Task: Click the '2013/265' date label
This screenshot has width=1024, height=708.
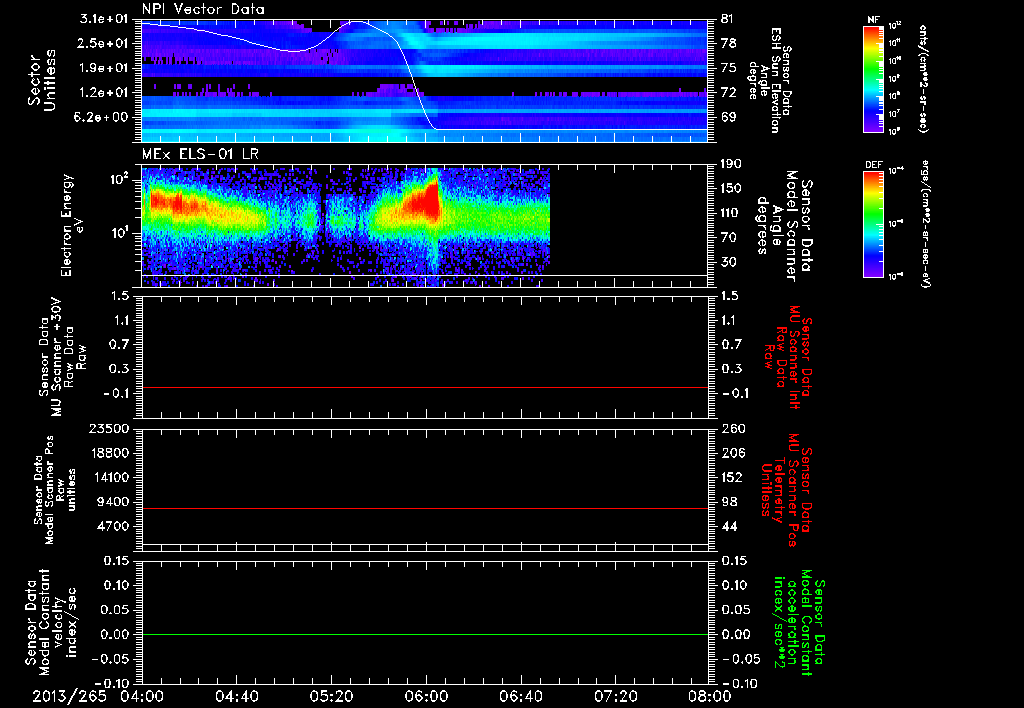Action: [69, 696]
